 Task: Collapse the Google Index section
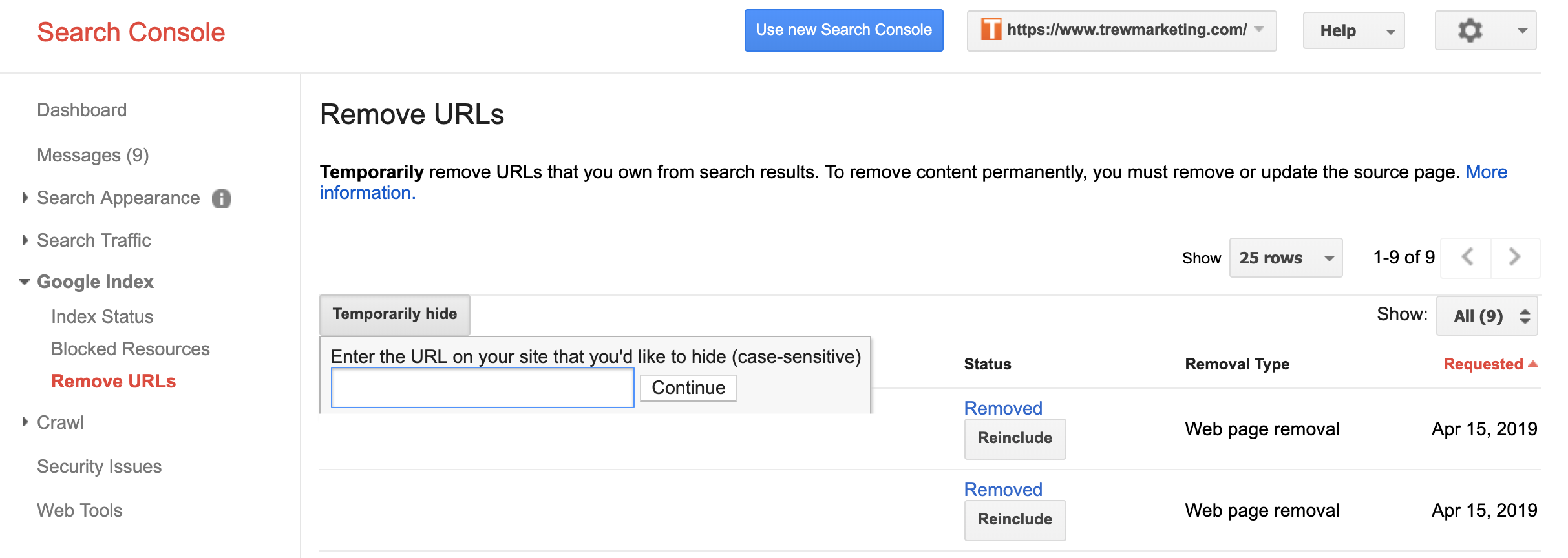click(x=25, y=282)
